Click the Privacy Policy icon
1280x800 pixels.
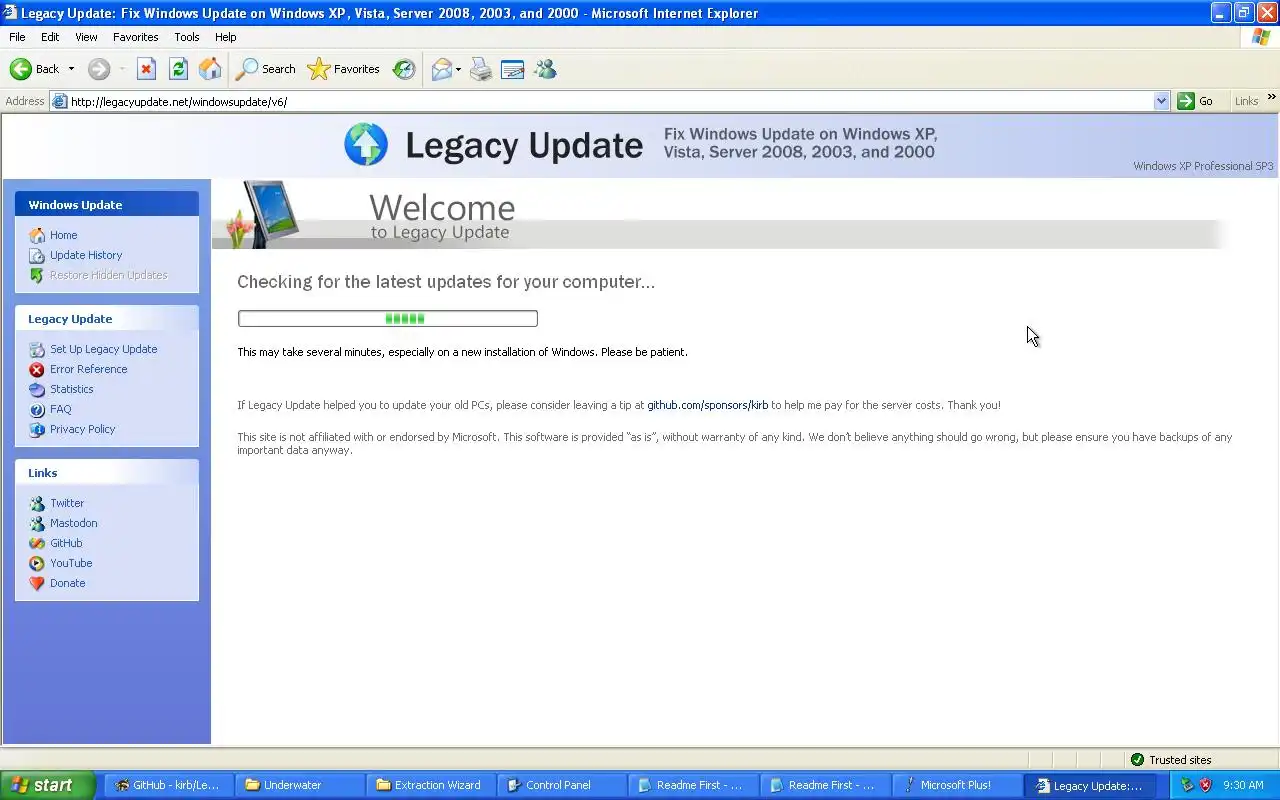pyautogui.click(x=37, y=429)
